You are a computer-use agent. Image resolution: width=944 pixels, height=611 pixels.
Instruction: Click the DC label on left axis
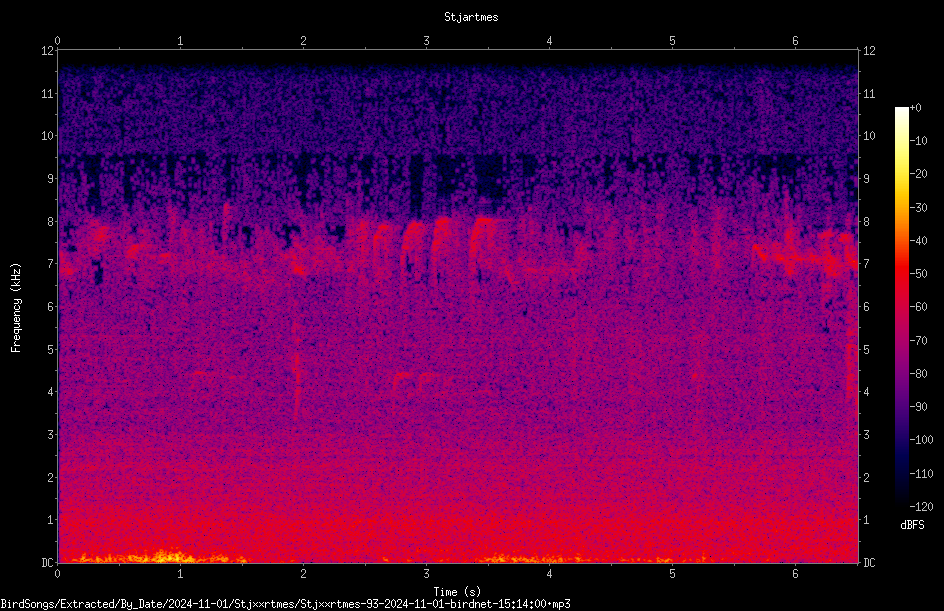click(x=48, y=563)
